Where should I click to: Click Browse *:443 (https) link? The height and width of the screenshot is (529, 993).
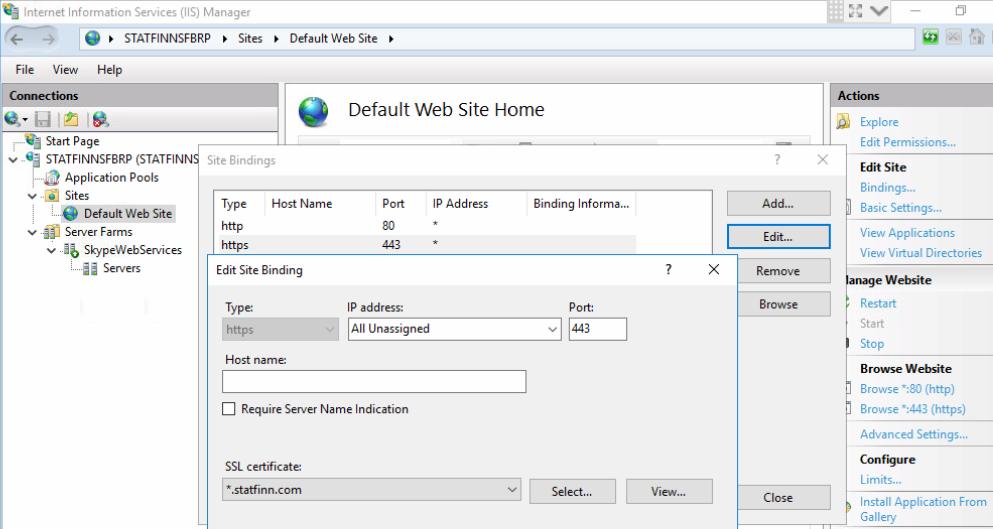click(x=913, y=409)
